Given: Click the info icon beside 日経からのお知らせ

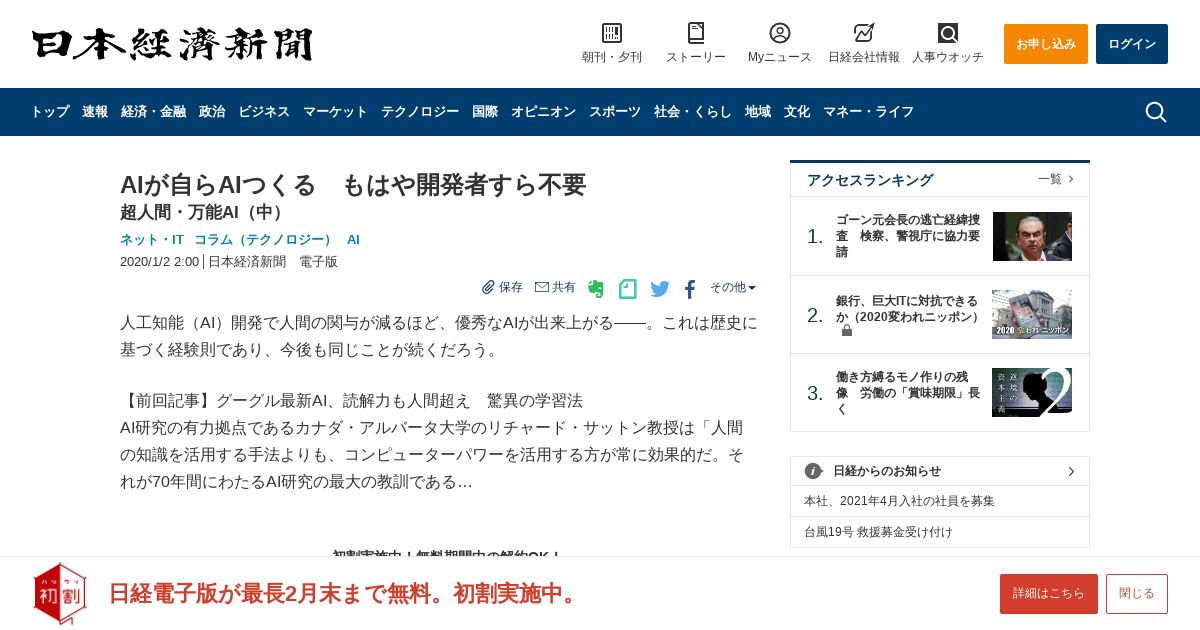Looking at the screenshot, I should [x=814, y=471].
